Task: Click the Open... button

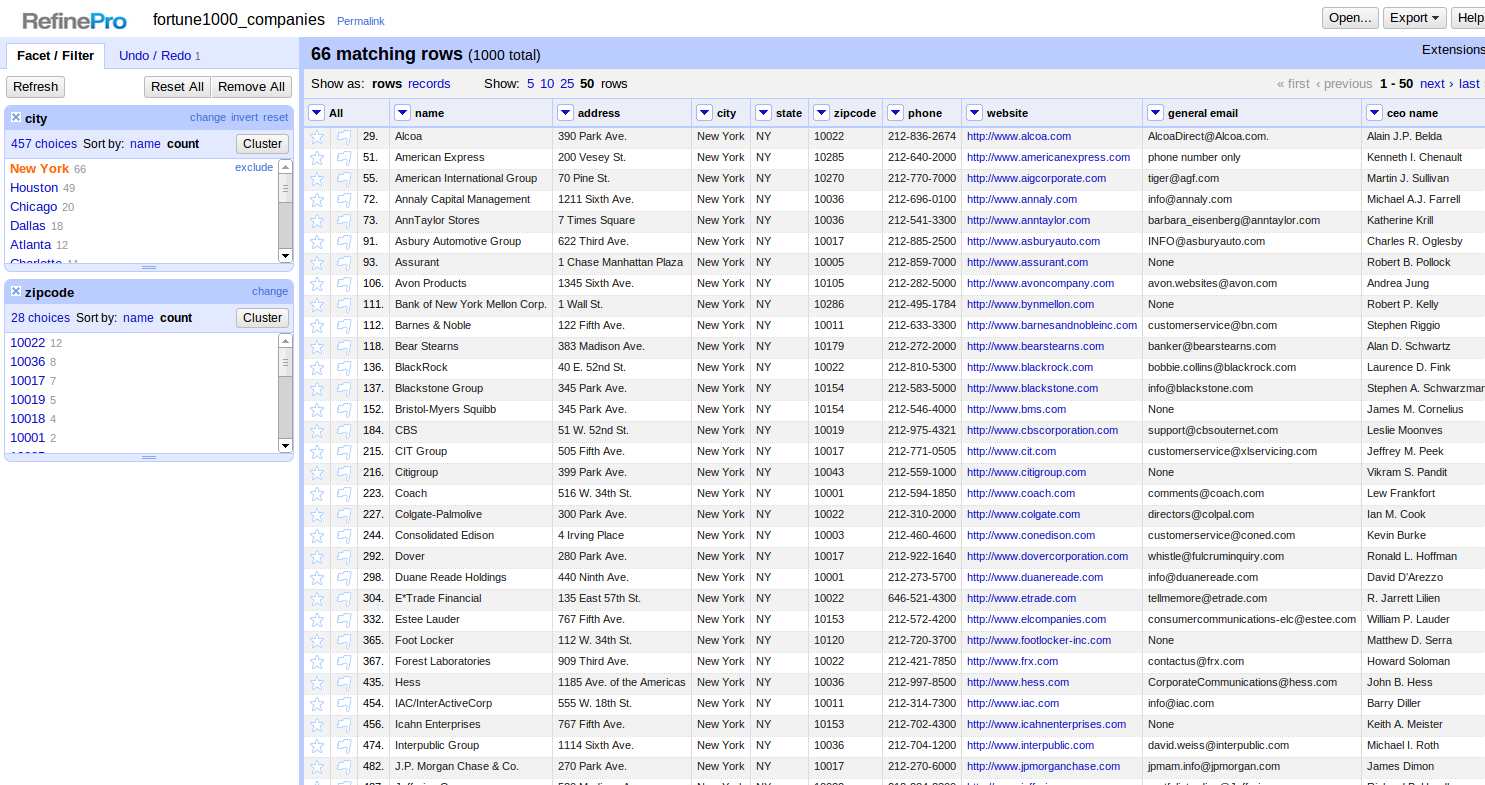Action: click(x=1350, y=18)
